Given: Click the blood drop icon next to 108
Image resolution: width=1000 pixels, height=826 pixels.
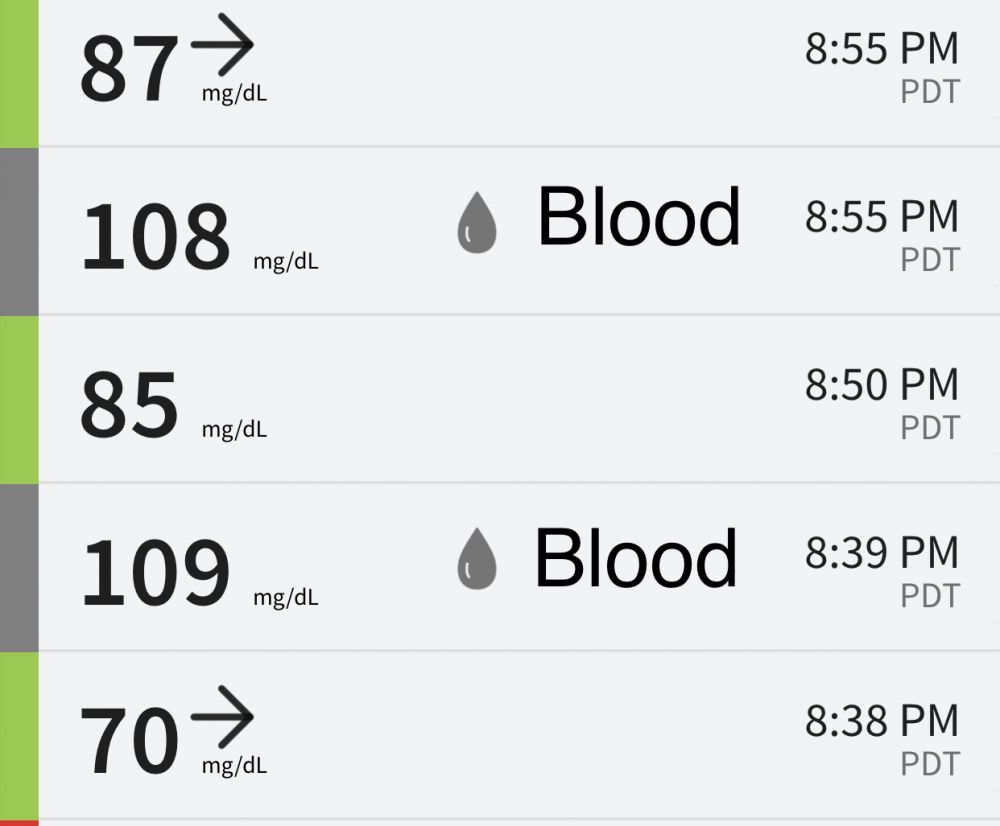Looking at the screenshot, I should [x=477, y=222].
